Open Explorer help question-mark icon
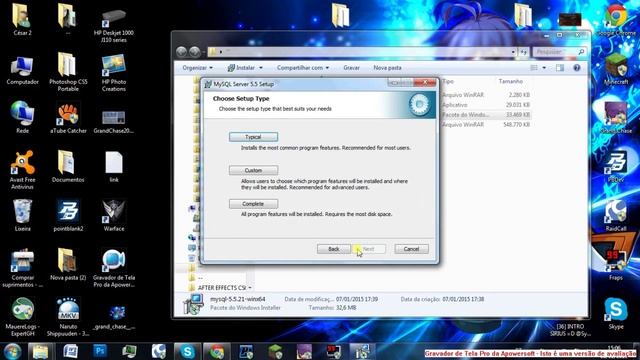640x360 pixels. 577,68
